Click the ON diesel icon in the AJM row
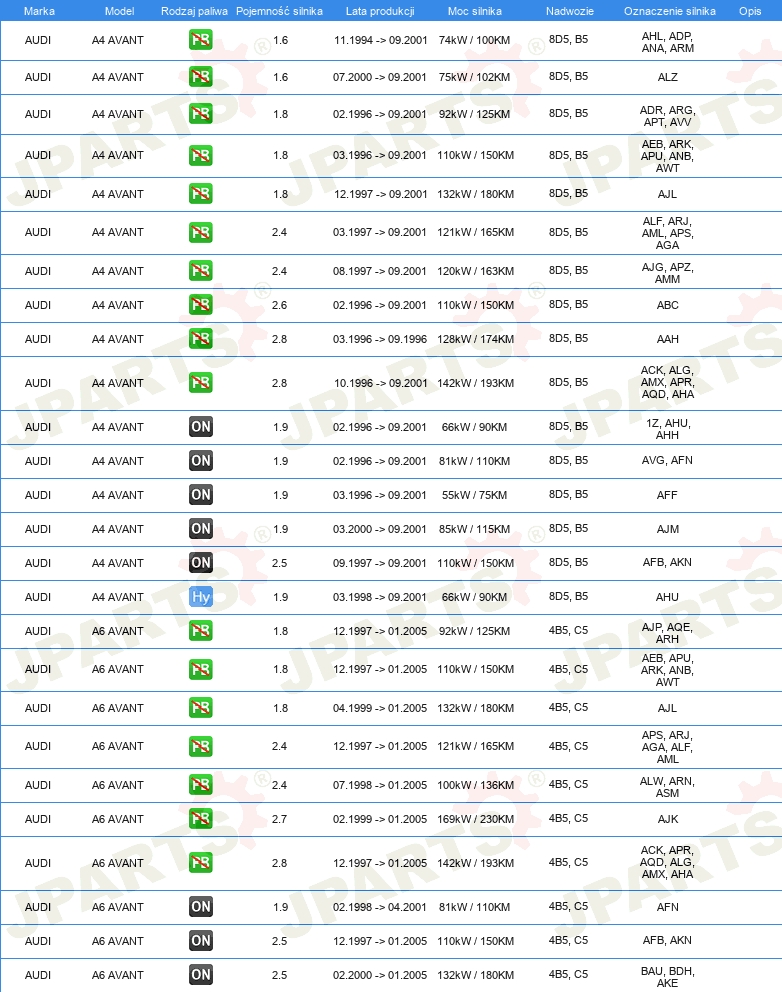This screenshot has height=992, width=782. (201, 529)
